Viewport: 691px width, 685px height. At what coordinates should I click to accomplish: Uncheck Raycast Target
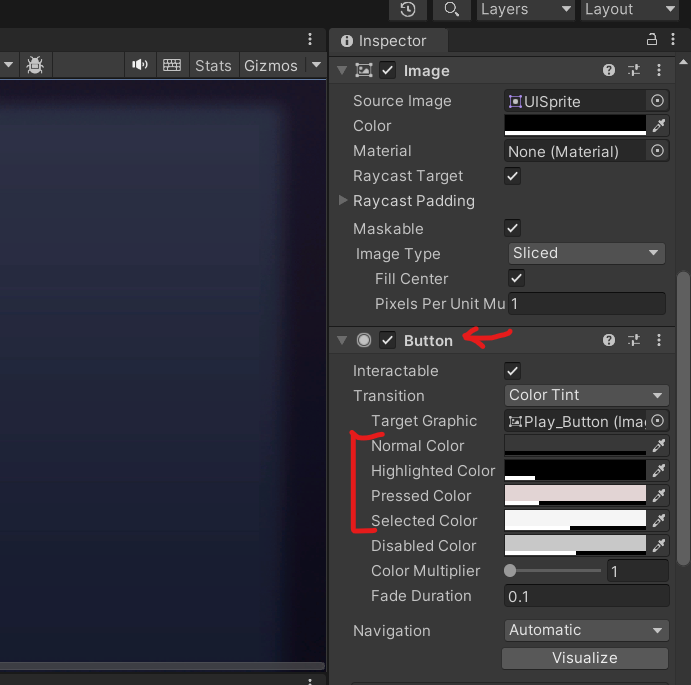pyautogui.click(x=512, y=176)
